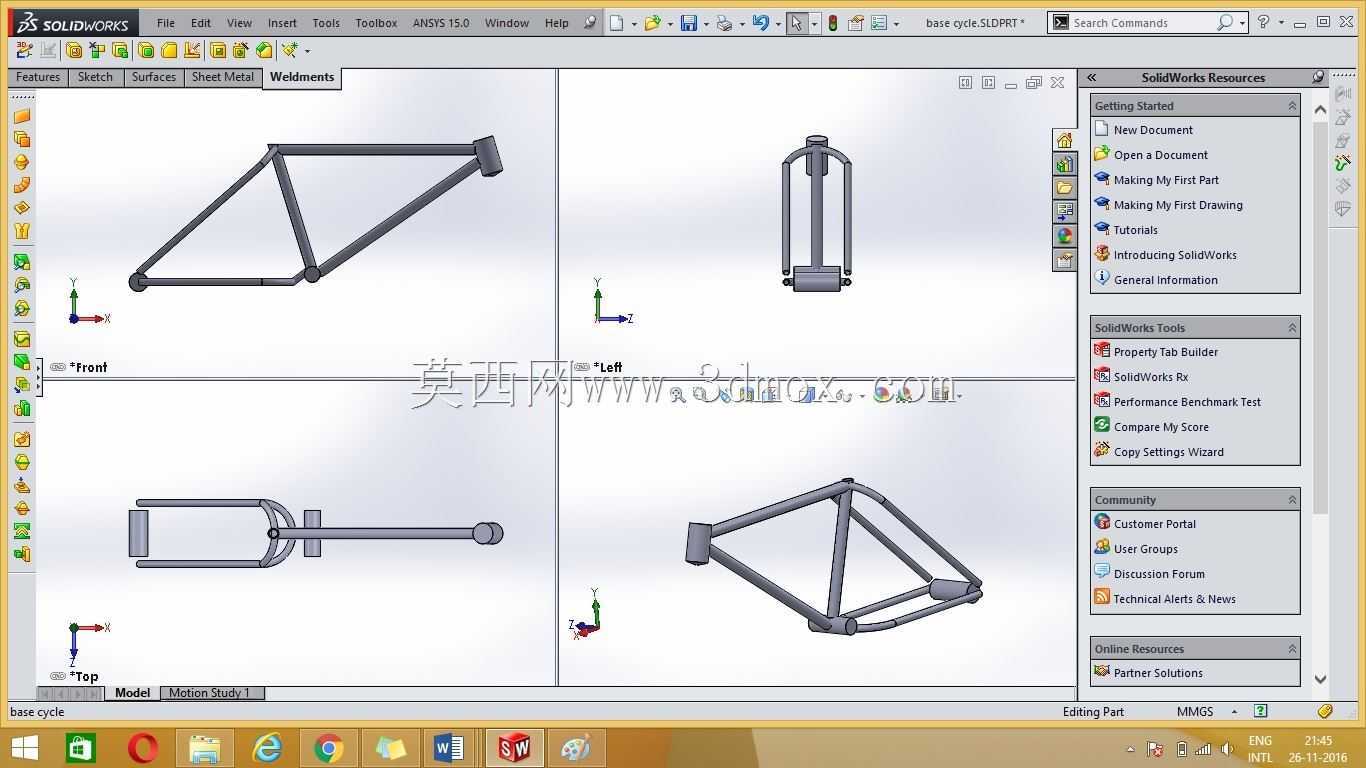
Task: Click the Windows Start button
Action: pos(24,748)
